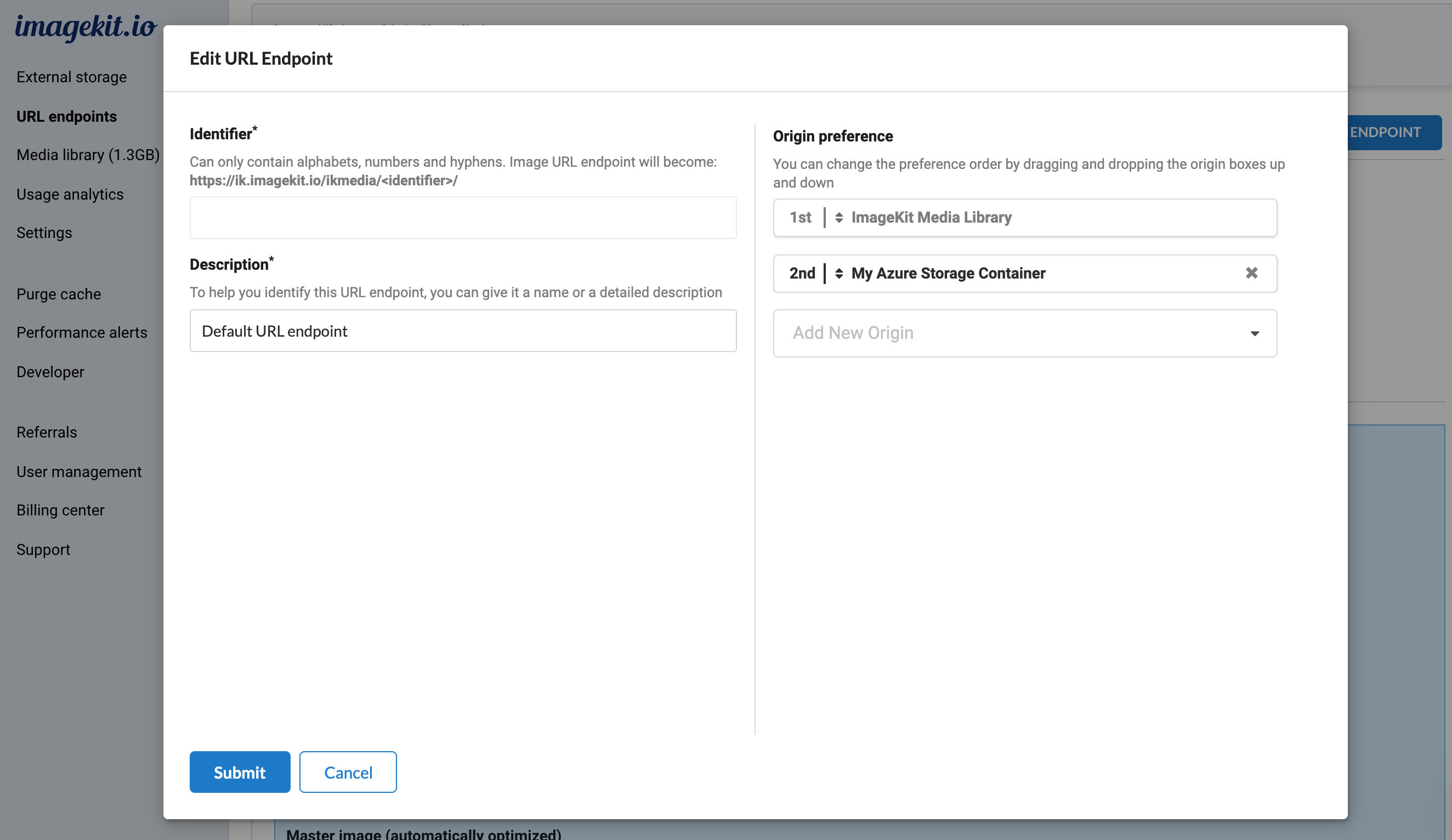
Task: Click the empty Identifier input field
Action: pyautogui.click(x=462, y=217)
